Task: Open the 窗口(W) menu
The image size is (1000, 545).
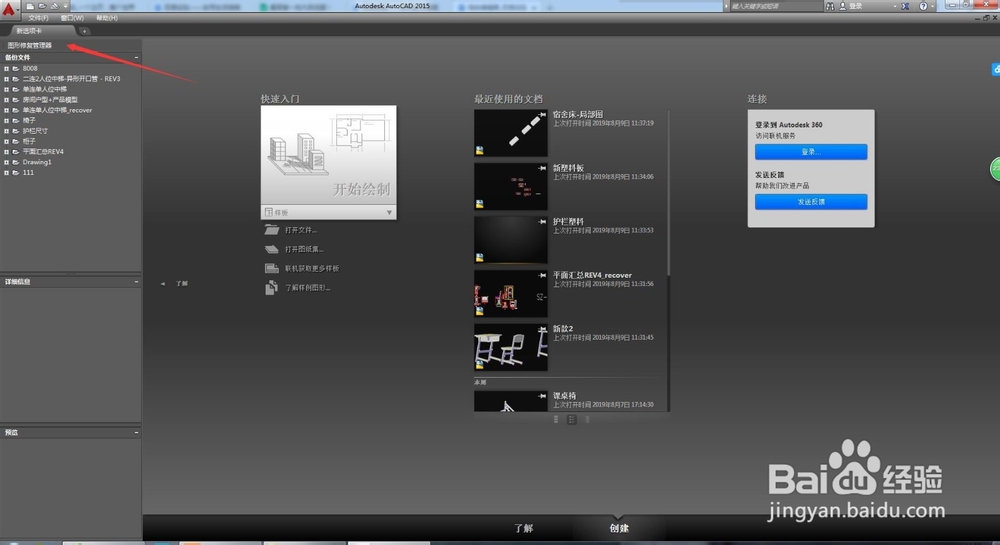Action: click(72, 18)
